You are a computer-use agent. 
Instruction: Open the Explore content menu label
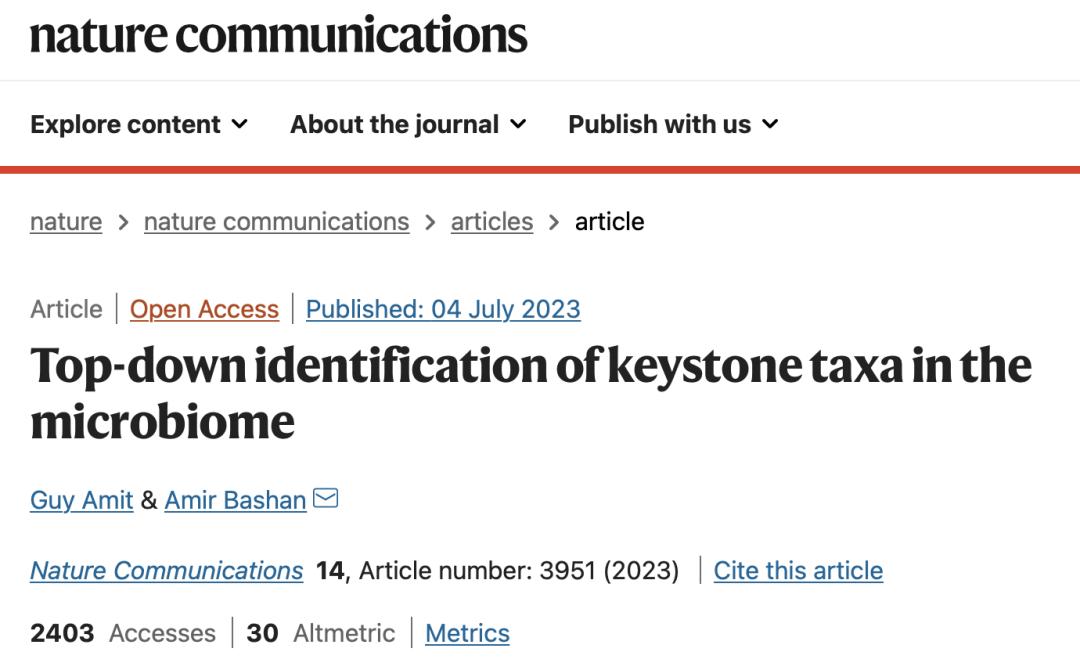pos(125,124)
